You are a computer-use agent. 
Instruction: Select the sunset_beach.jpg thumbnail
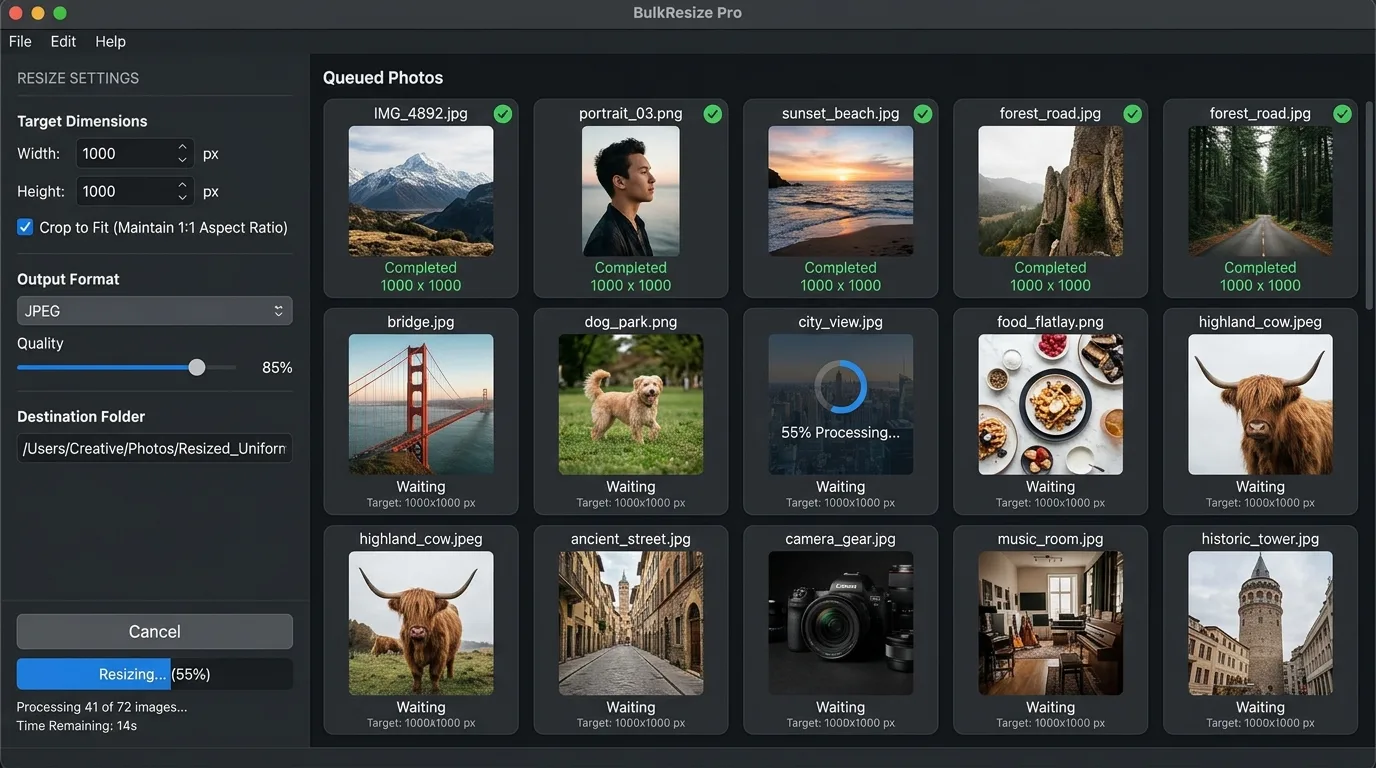(x=840, y=191)
